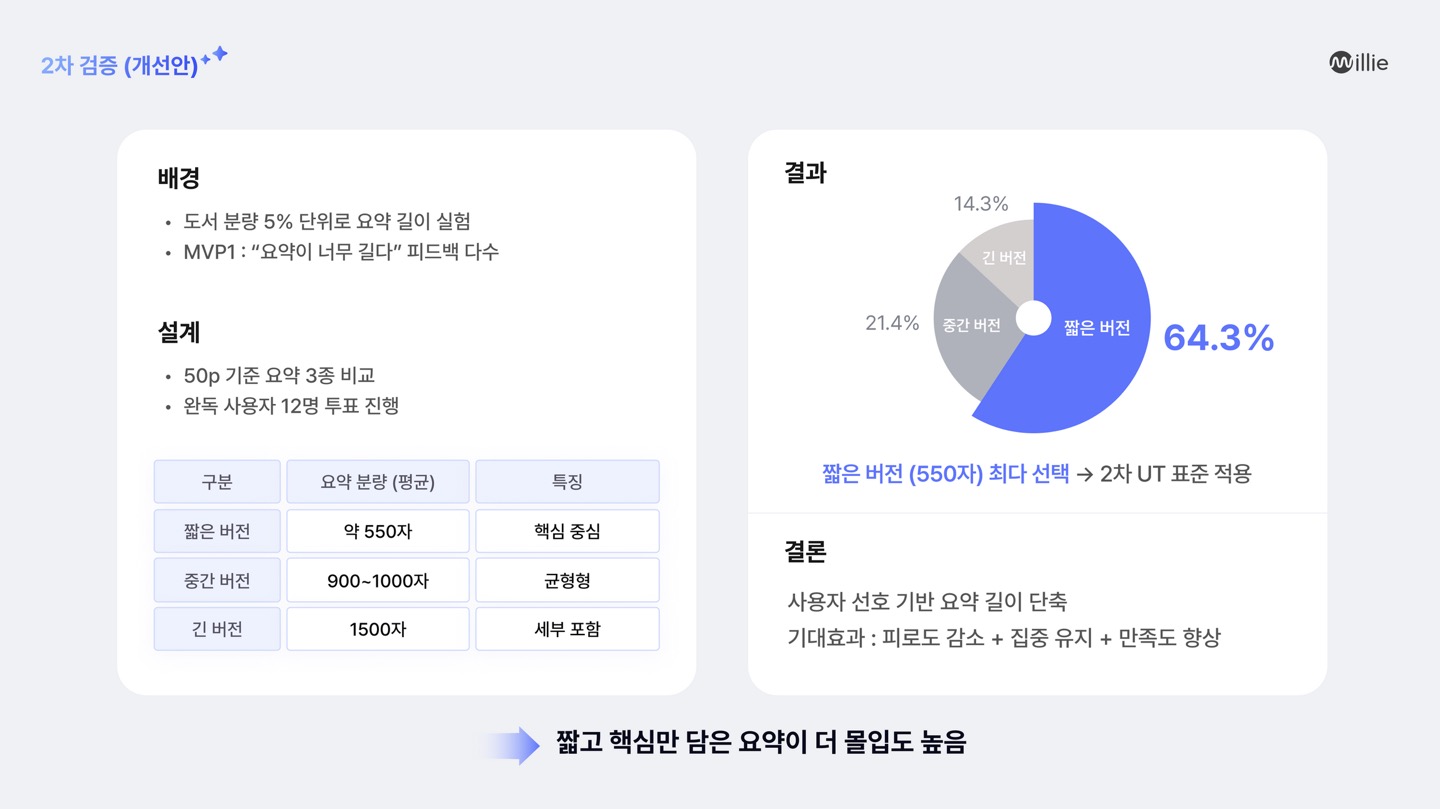Click the blue 짧은 버전 (550자) 최다 선택 text
The width and height of the screenshot is (1440, 809).
945,473
